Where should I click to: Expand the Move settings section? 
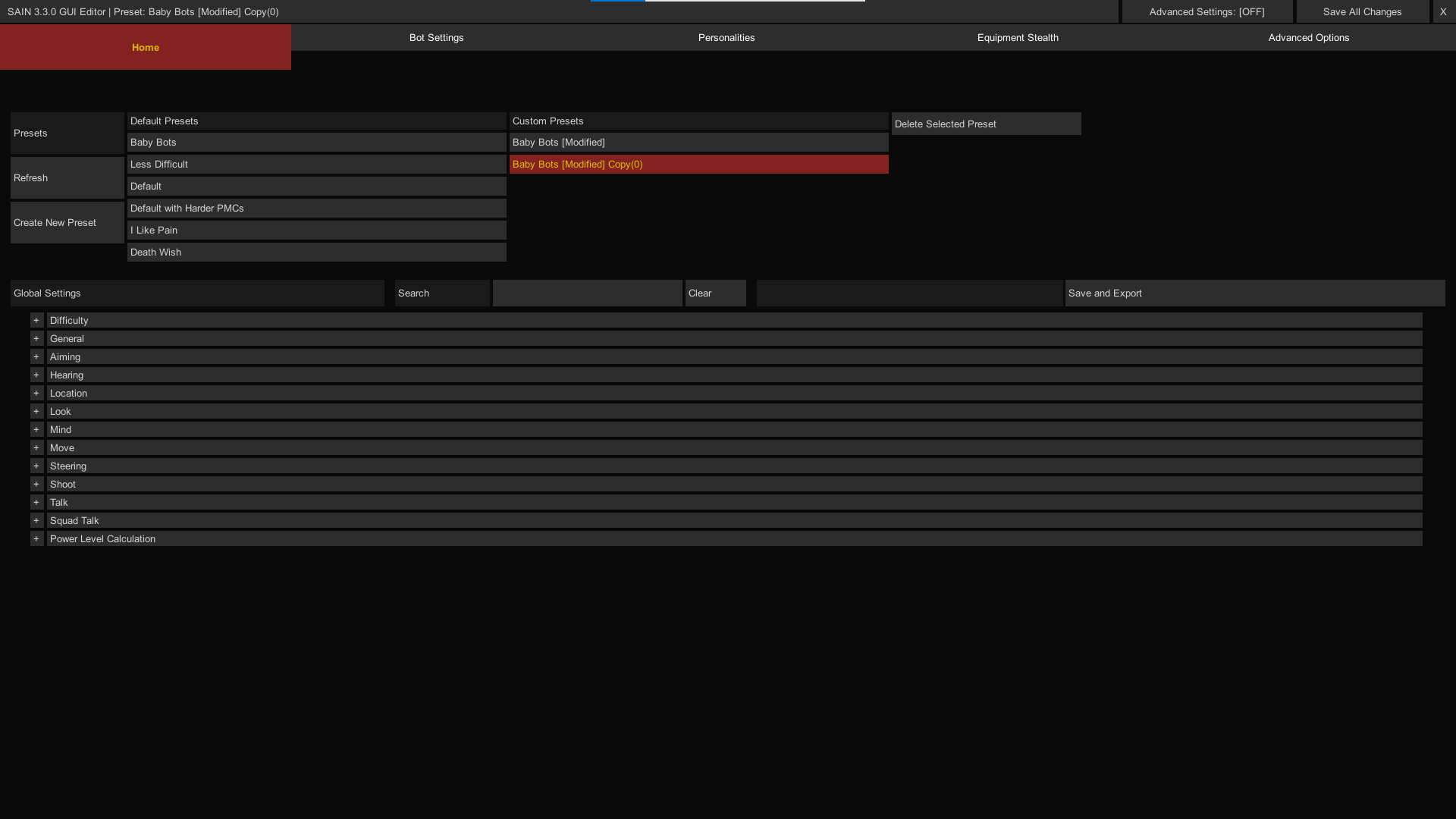tap(36, 448)
